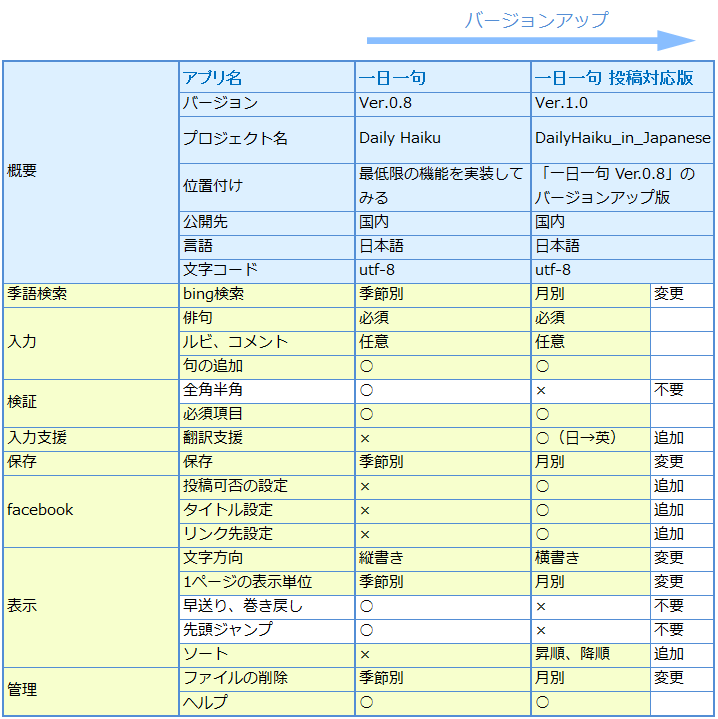Image resolution: width=718 pixels, height=719 pixels.
Task: Select the ソート row label
Action: coord(266,654)
